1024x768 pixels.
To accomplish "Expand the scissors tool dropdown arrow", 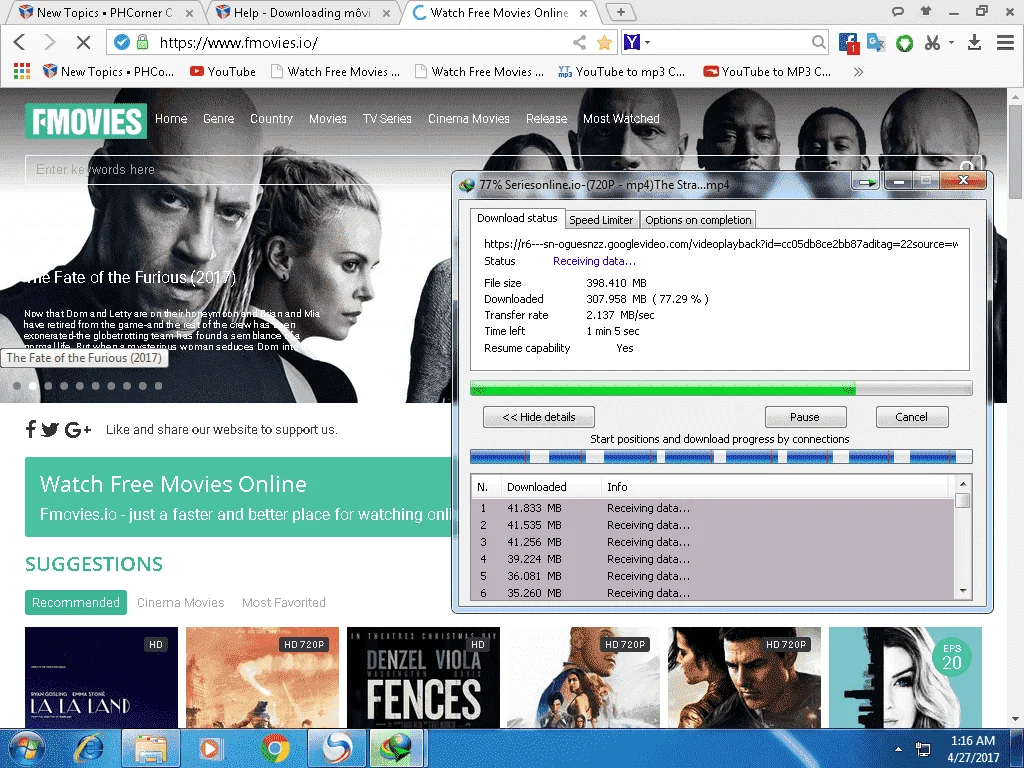I will coord(951,42).
